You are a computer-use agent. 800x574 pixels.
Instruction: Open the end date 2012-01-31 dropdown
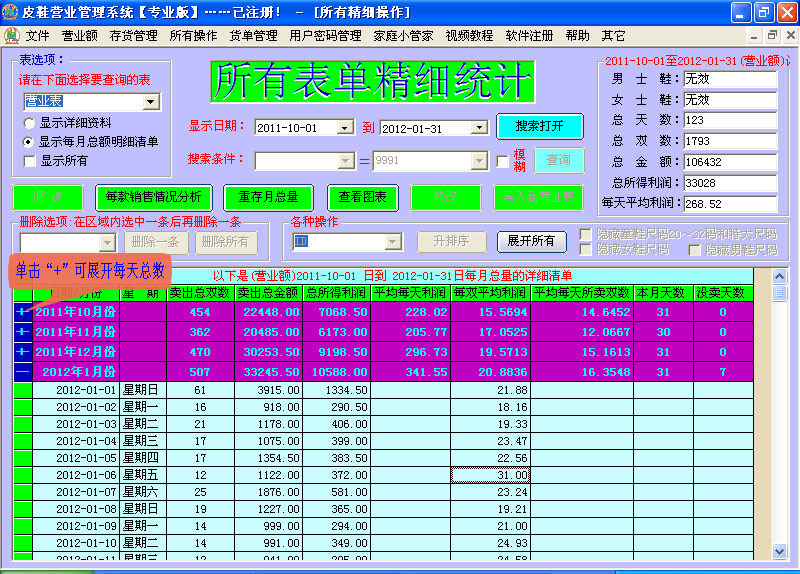pyautogui.click(x=479, y=128)
